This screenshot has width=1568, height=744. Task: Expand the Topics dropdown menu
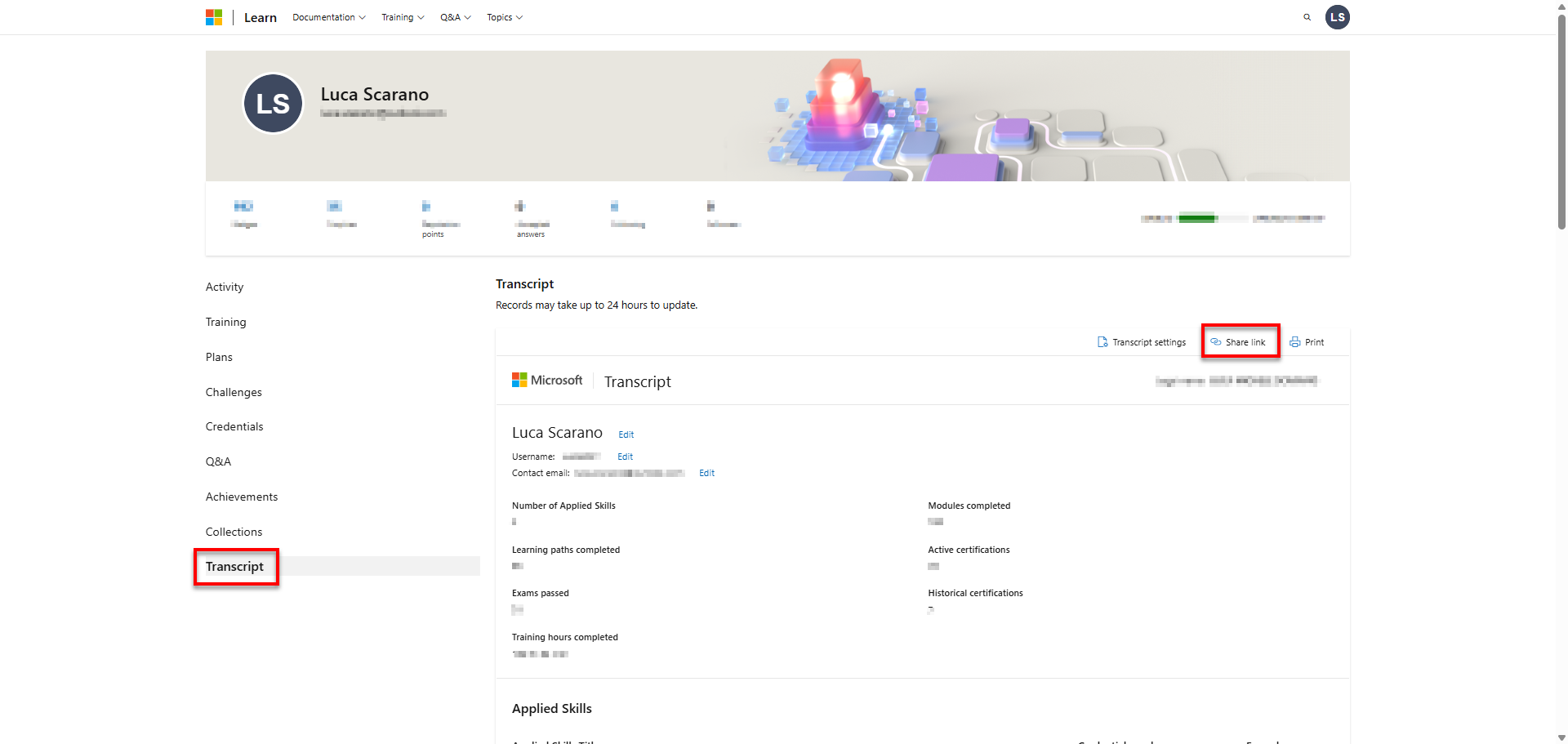pos(504,17)
